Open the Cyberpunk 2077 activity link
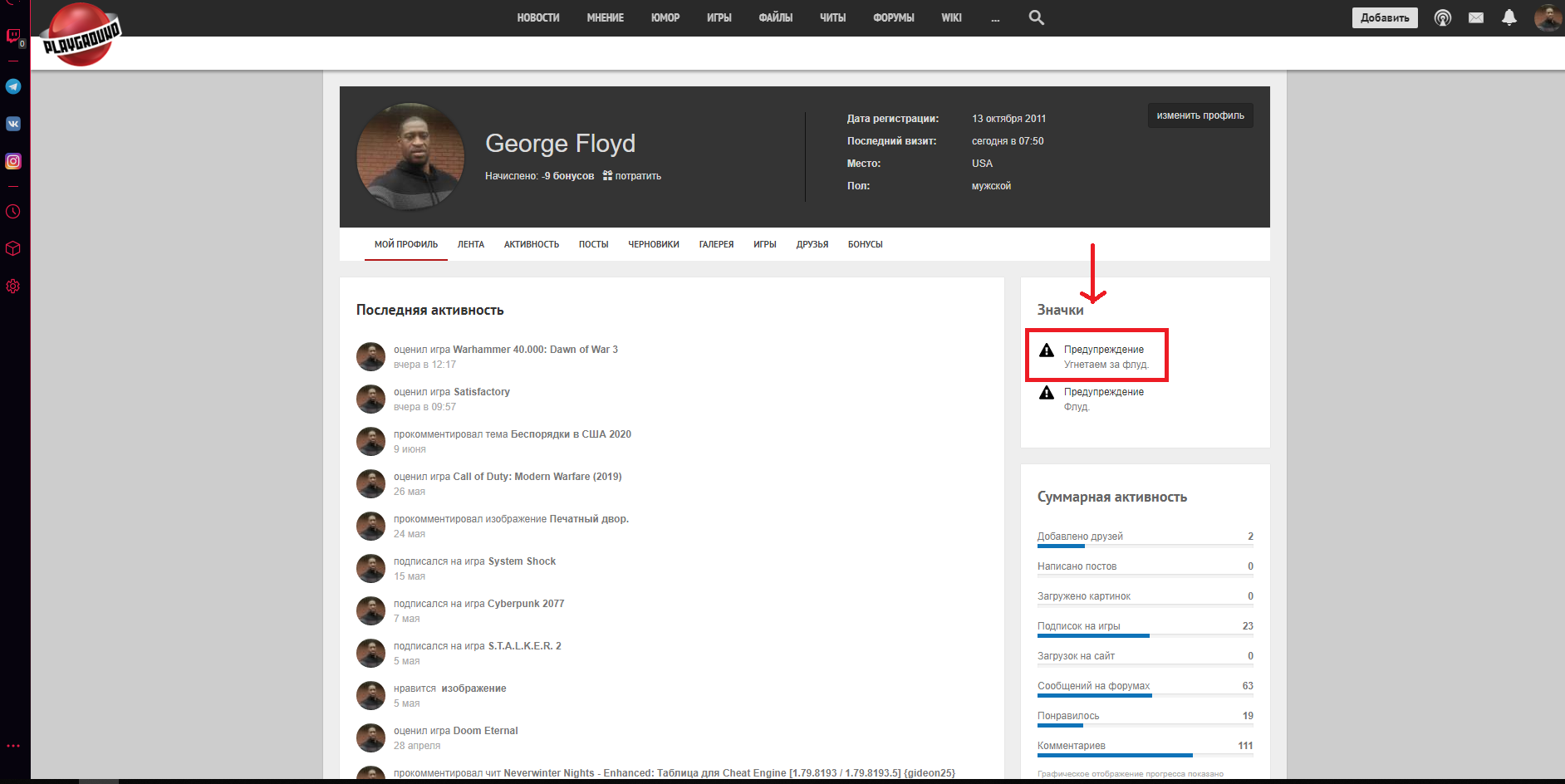The image size is (1565, 784). tap(526, 604)
